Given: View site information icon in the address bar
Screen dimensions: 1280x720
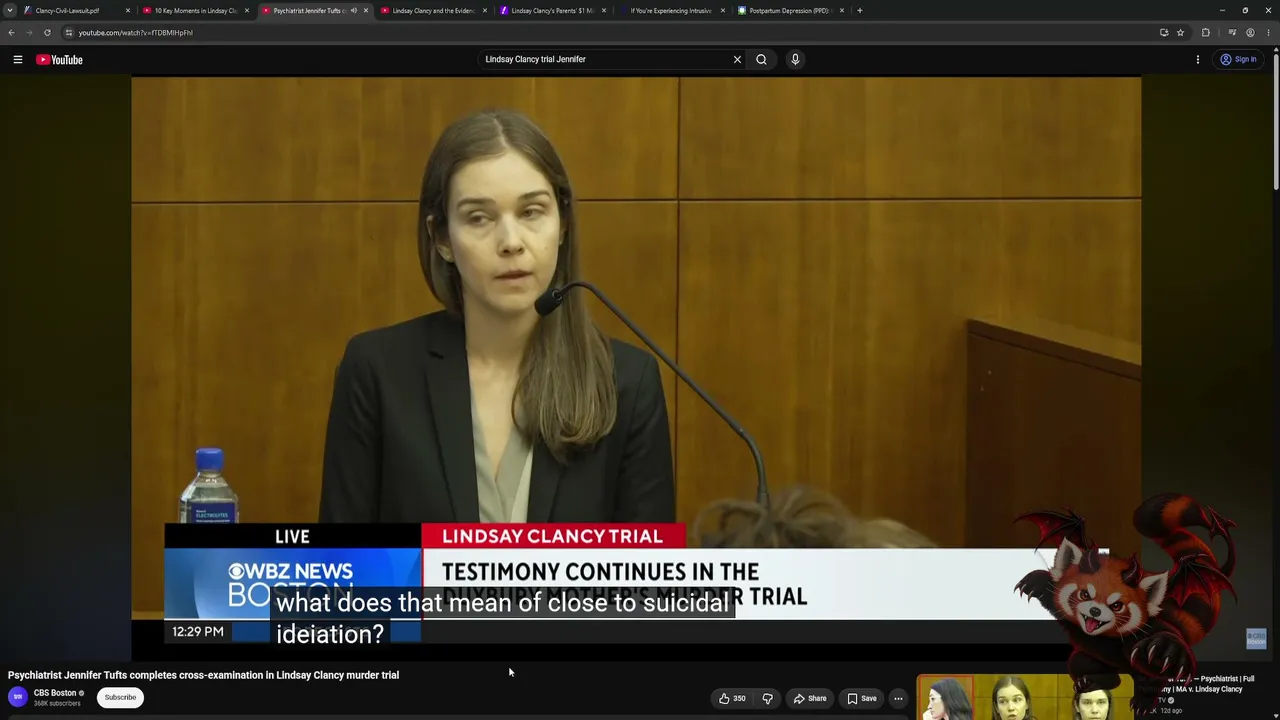Looking at the screenshot, I should pyautogui.click(x=69, y=32).
